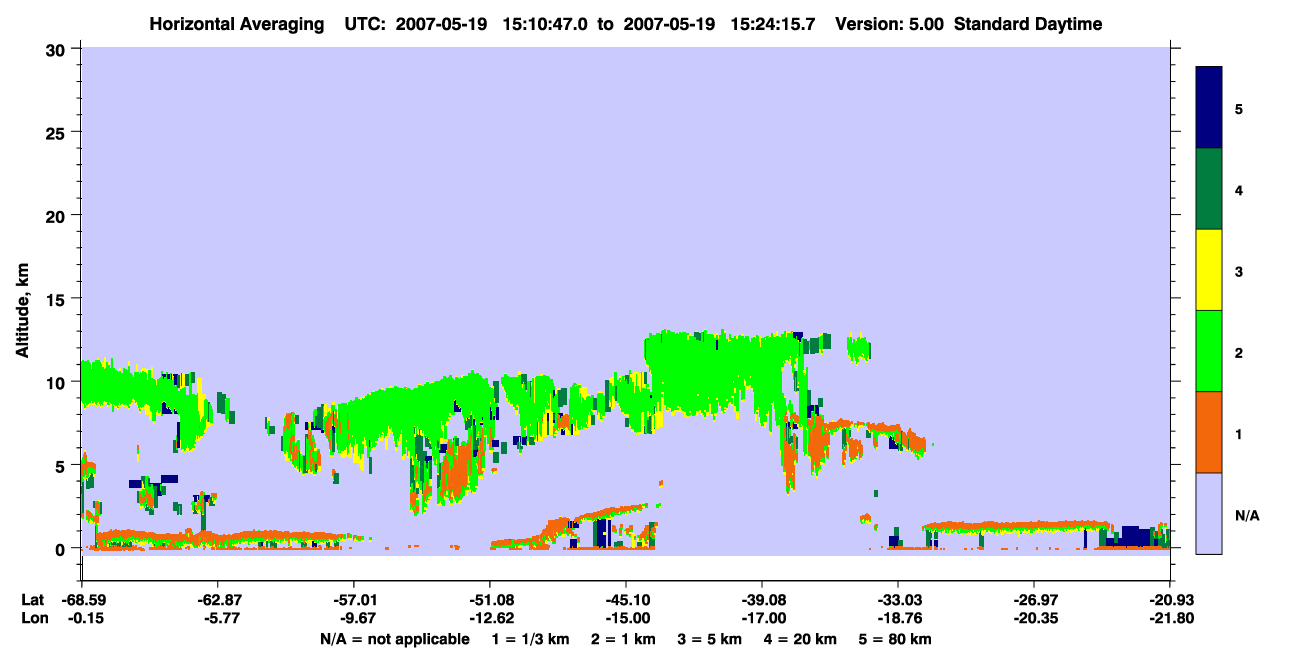Click longitude value -17.00

(762, 618)
